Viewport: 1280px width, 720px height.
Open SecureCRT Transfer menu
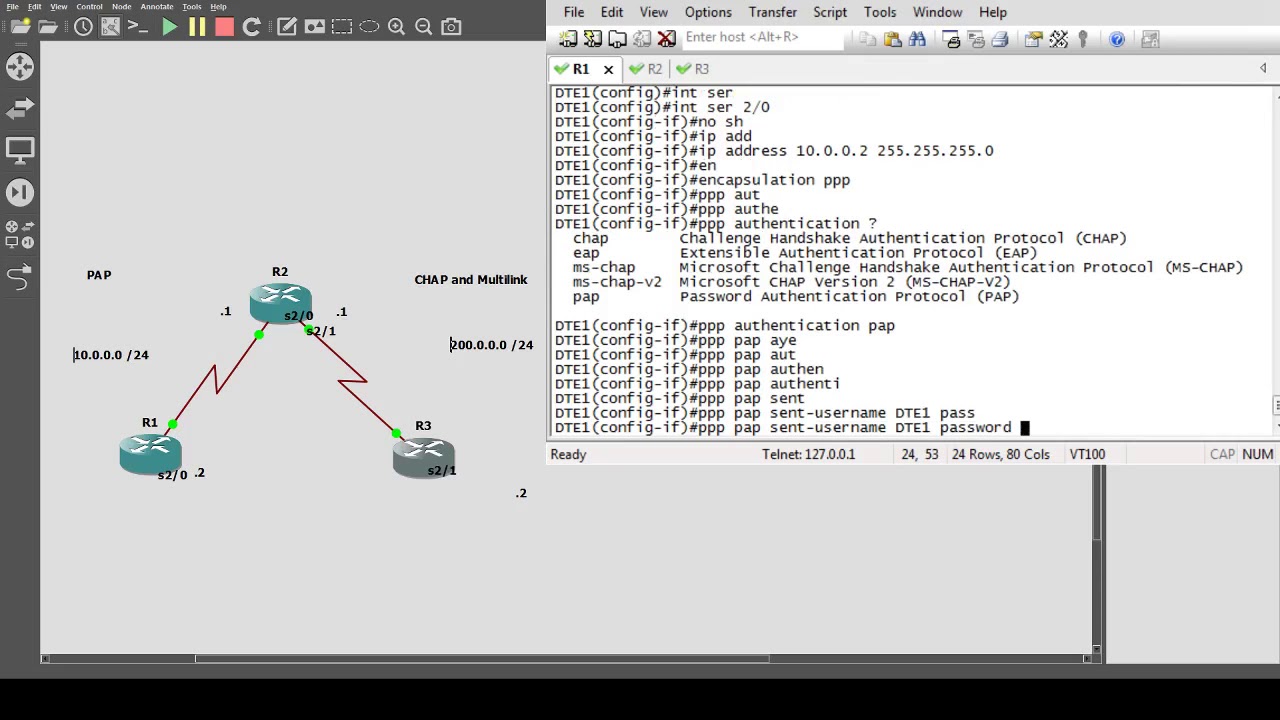point(773,12)
